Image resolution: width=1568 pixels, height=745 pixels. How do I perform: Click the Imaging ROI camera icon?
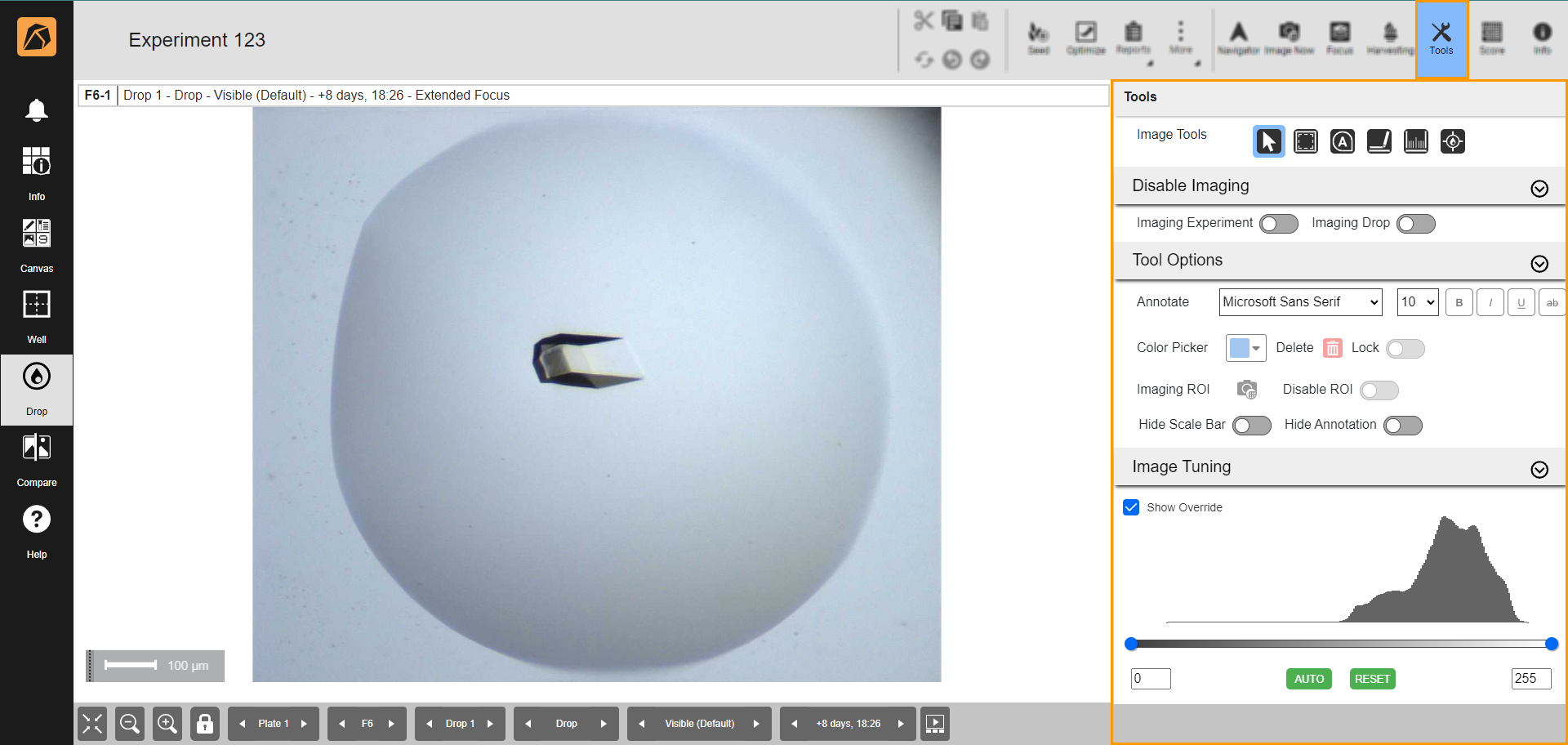tap(1246, 390)
